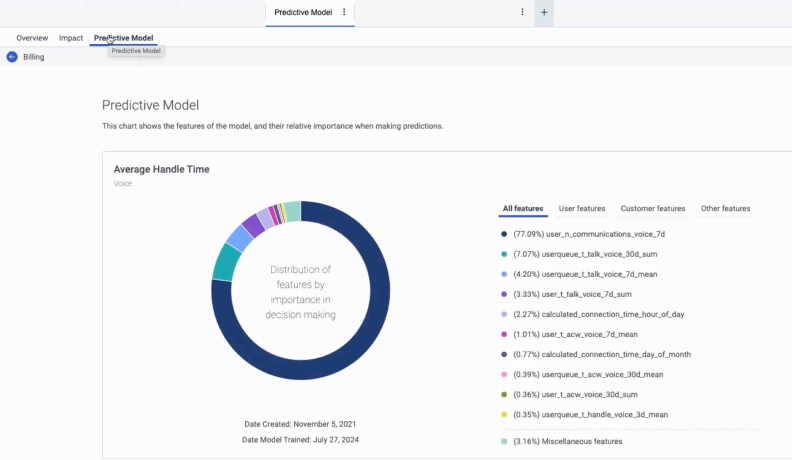The image size is (792, 460).
Task: Click the blue back arrow beside Billing
Action: click(x=12, y=57)
